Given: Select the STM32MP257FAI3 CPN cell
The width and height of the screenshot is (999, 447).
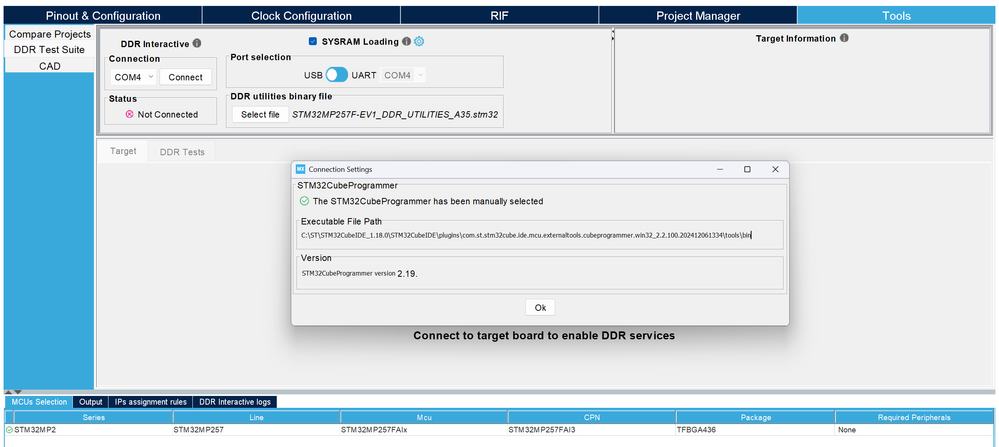Looking at the screenshot, I should [592, 430].
